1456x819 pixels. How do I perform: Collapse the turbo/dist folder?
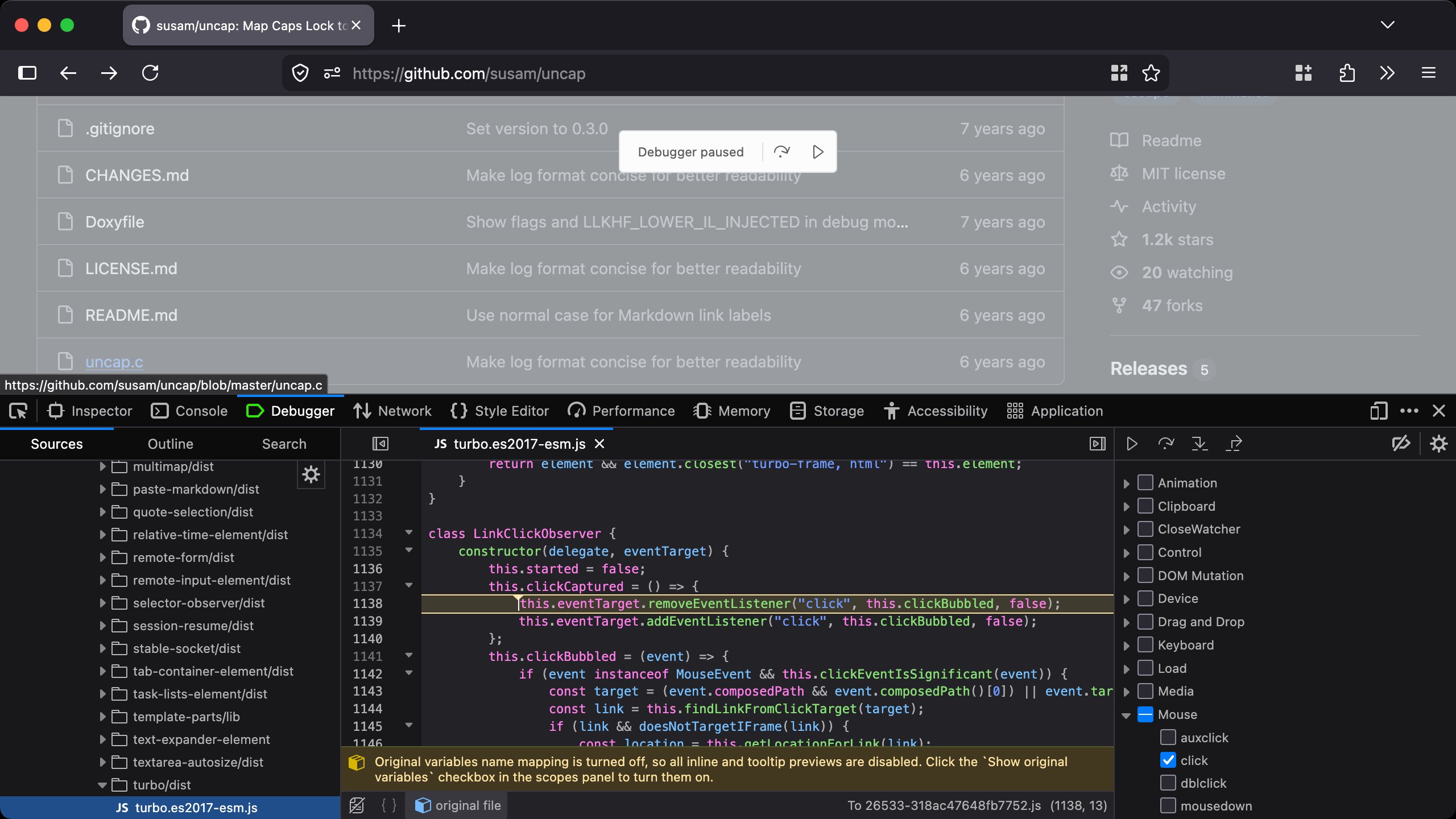point(102,785)
